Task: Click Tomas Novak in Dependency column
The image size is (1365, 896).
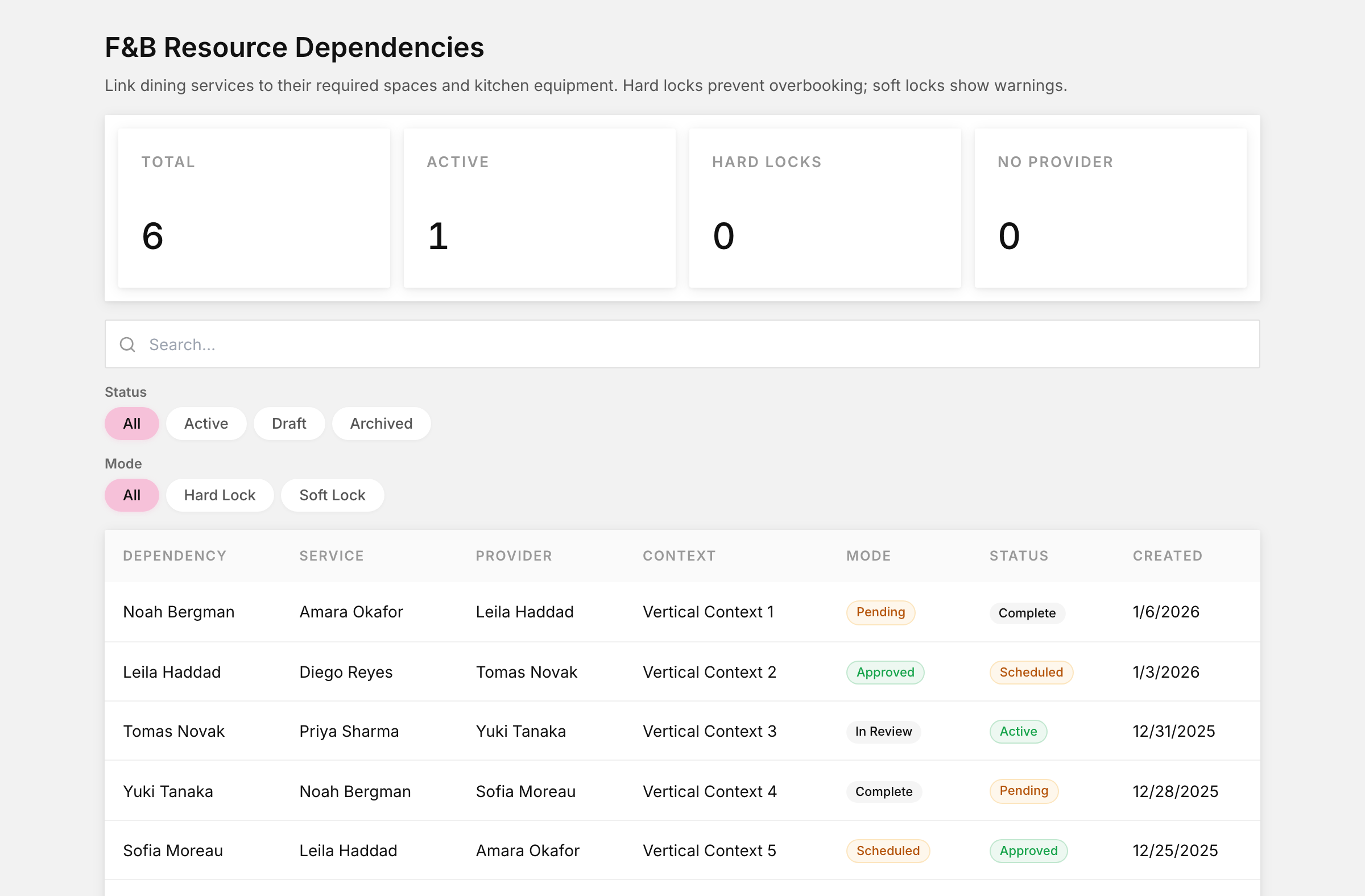Action: [174, 732]
